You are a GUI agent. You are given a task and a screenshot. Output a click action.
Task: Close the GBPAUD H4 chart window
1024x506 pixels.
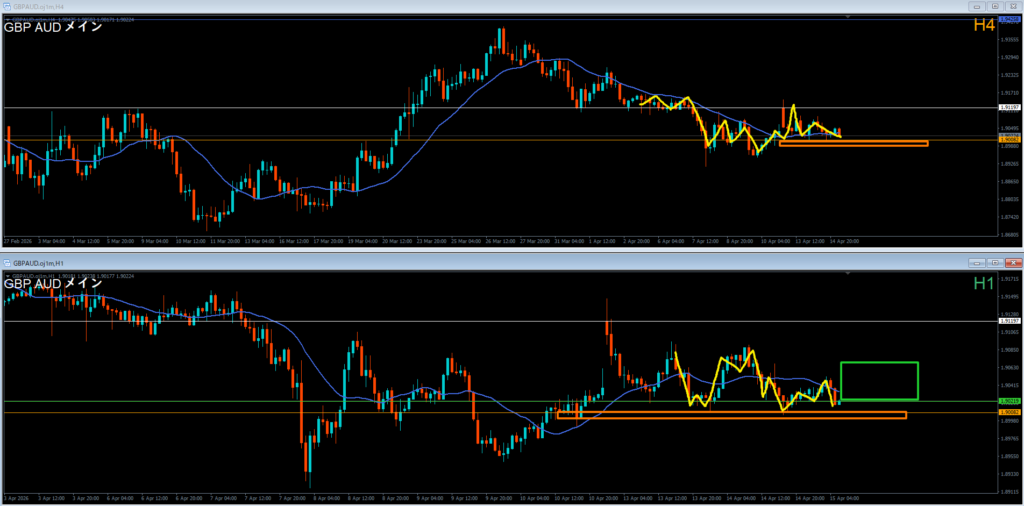click(1013, 7)
